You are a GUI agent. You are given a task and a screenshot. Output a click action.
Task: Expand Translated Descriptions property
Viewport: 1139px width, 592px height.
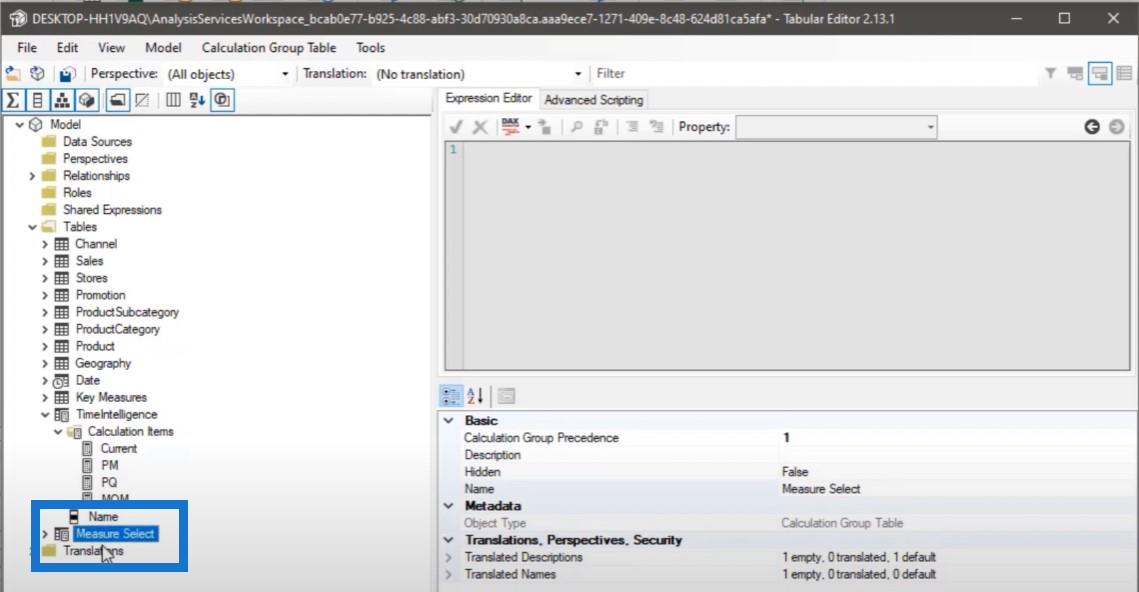point(449,557)
